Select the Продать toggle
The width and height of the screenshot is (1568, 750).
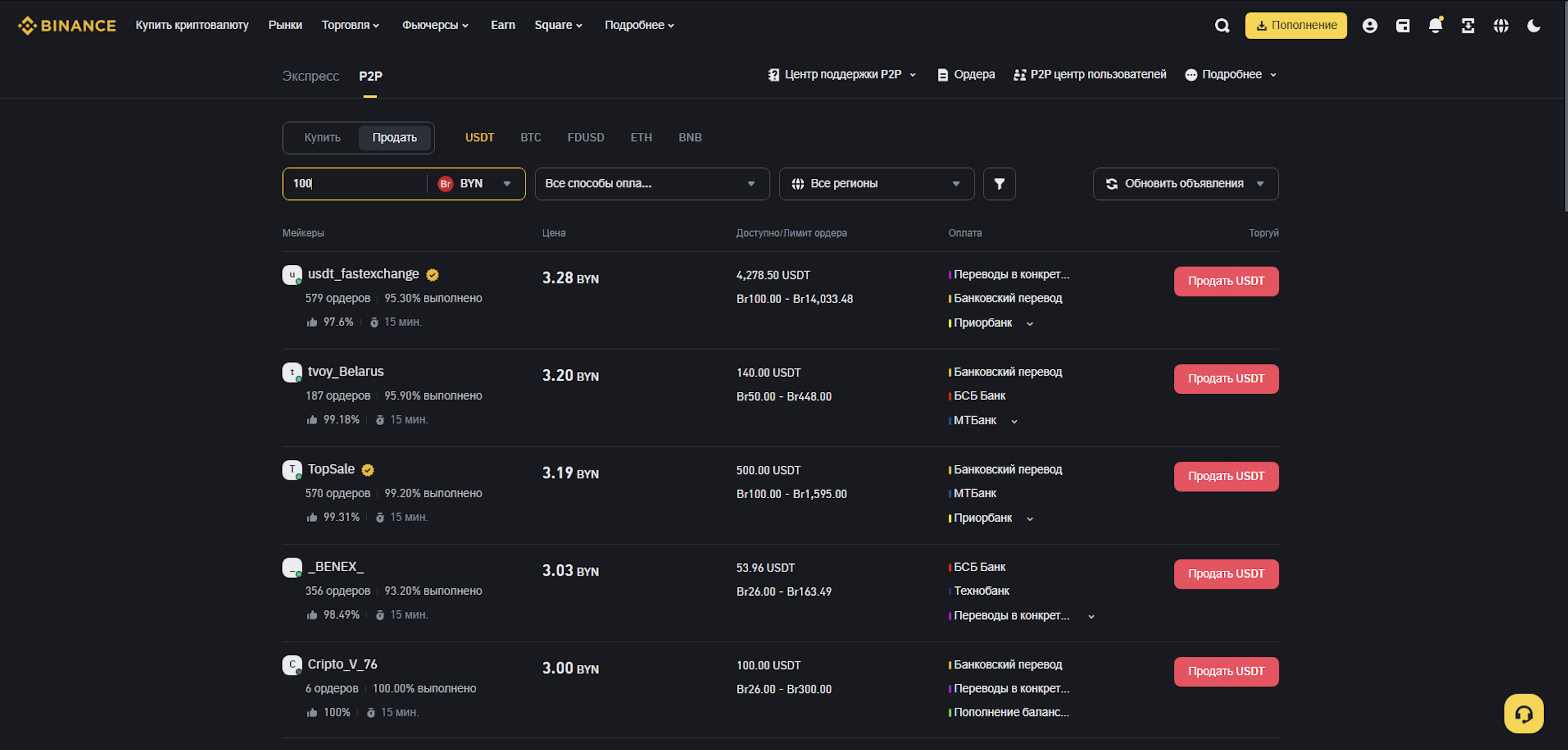click(395, 137)
